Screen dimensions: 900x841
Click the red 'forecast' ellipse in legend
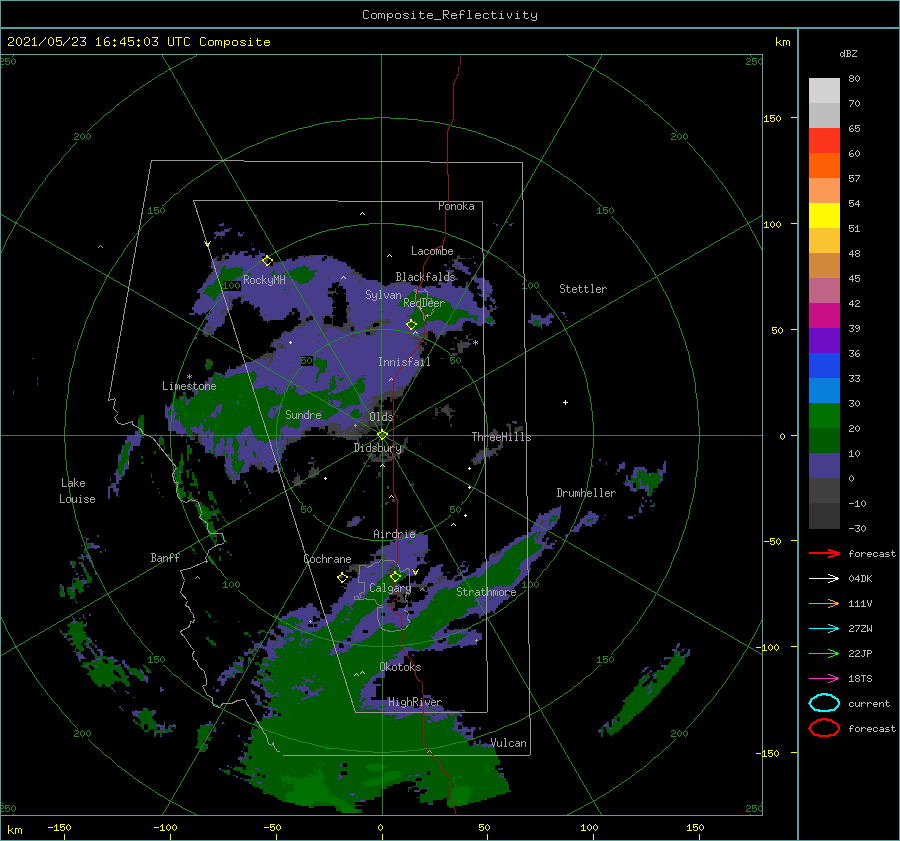(824, 728)
